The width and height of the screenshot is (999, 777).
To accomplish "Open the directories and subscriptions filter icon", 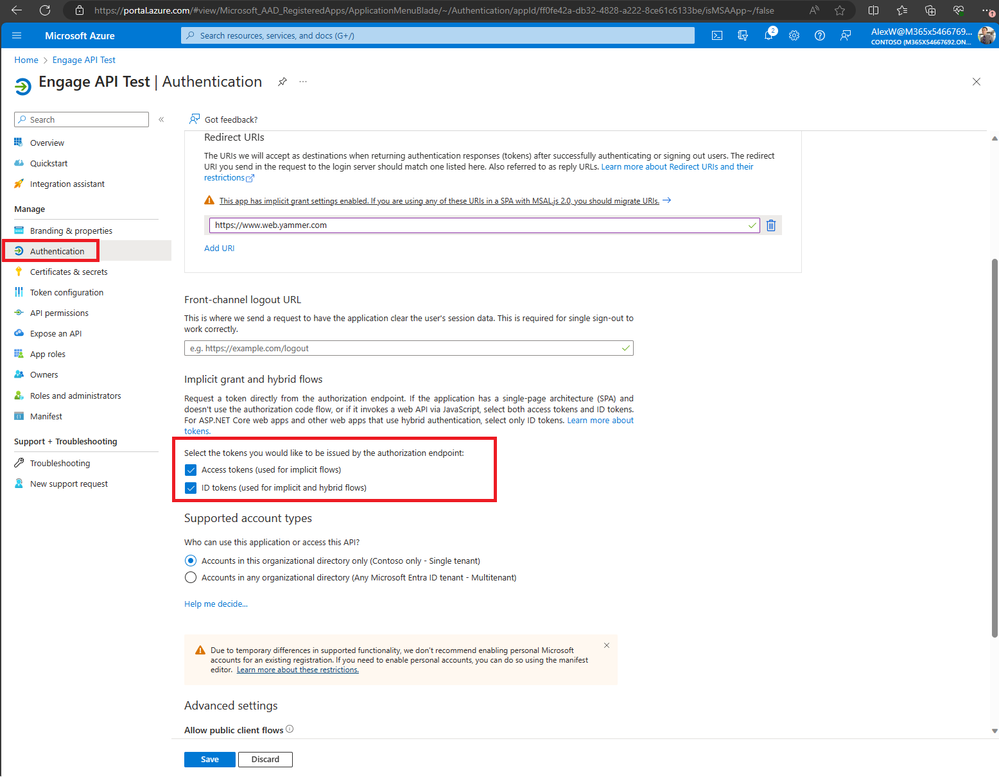I will tap(743, 36).
